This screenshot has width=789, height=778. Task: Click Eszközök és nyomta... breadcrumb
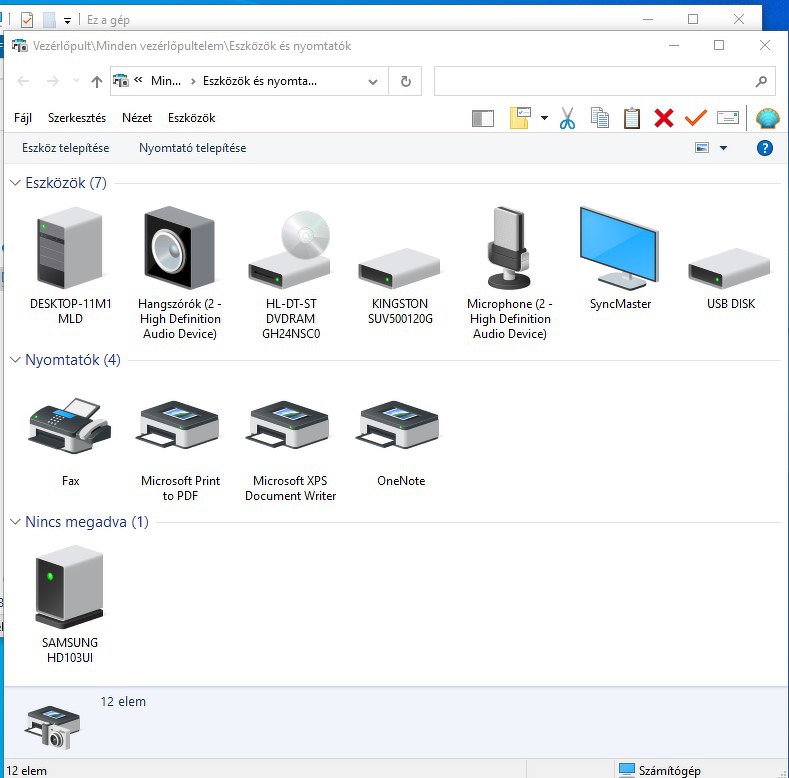click(260, 81)
